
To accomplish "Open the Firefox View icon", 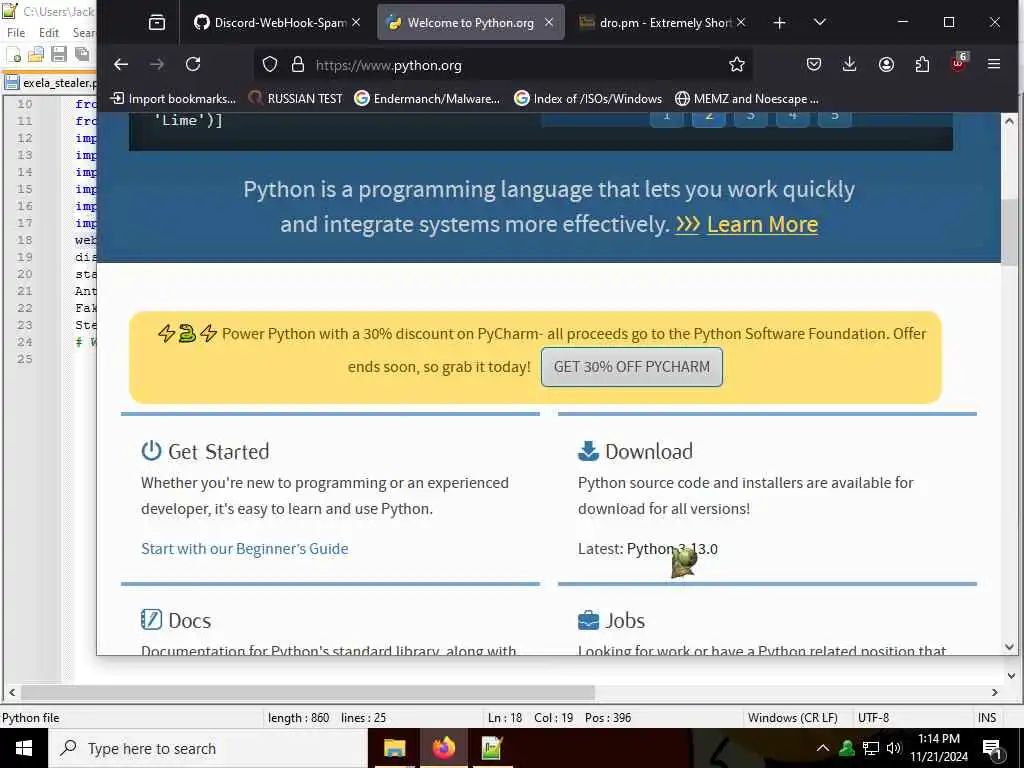I will 157,23.
